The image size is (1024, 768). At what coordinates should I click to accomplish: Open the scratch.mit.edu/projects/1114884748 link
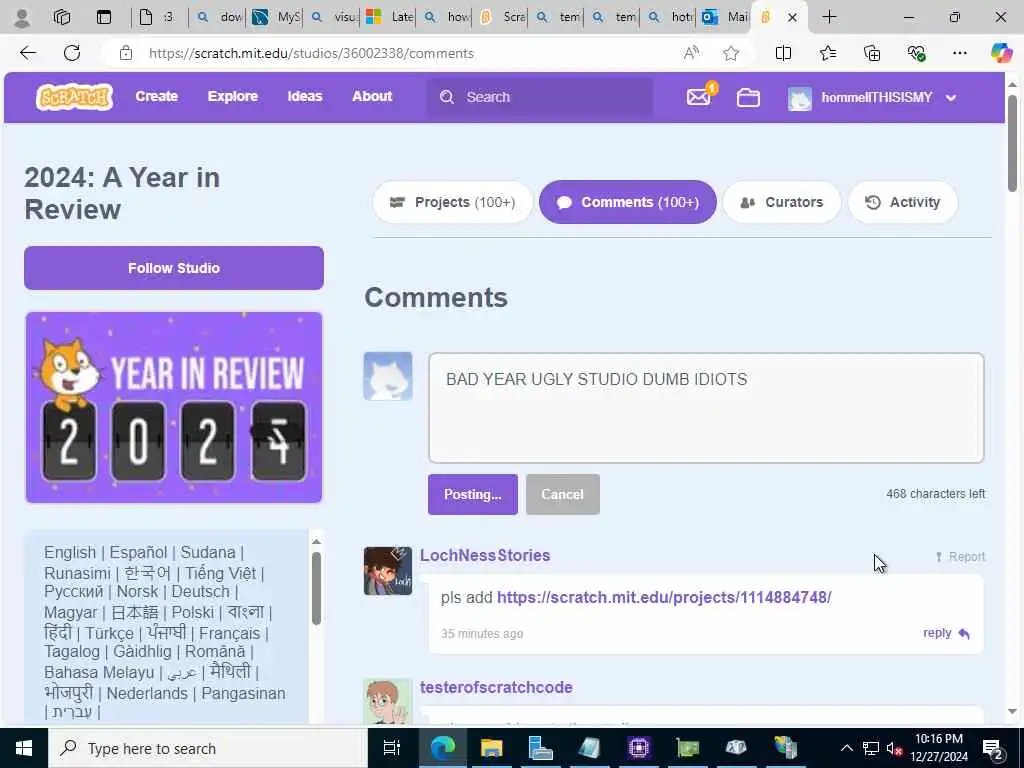[664, 598]
